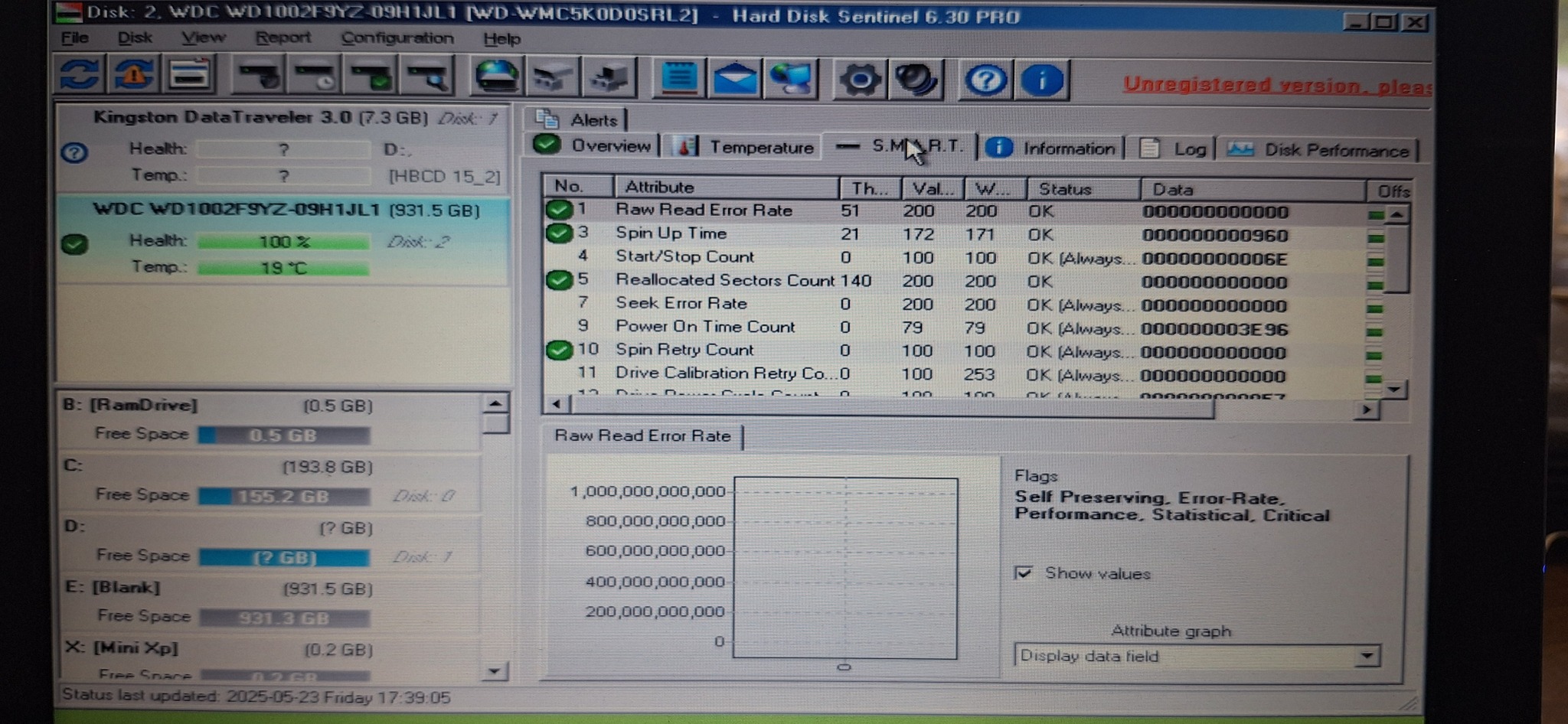
Task: Click the SMART table scroll left arrow
Action: tap(556, 404)
